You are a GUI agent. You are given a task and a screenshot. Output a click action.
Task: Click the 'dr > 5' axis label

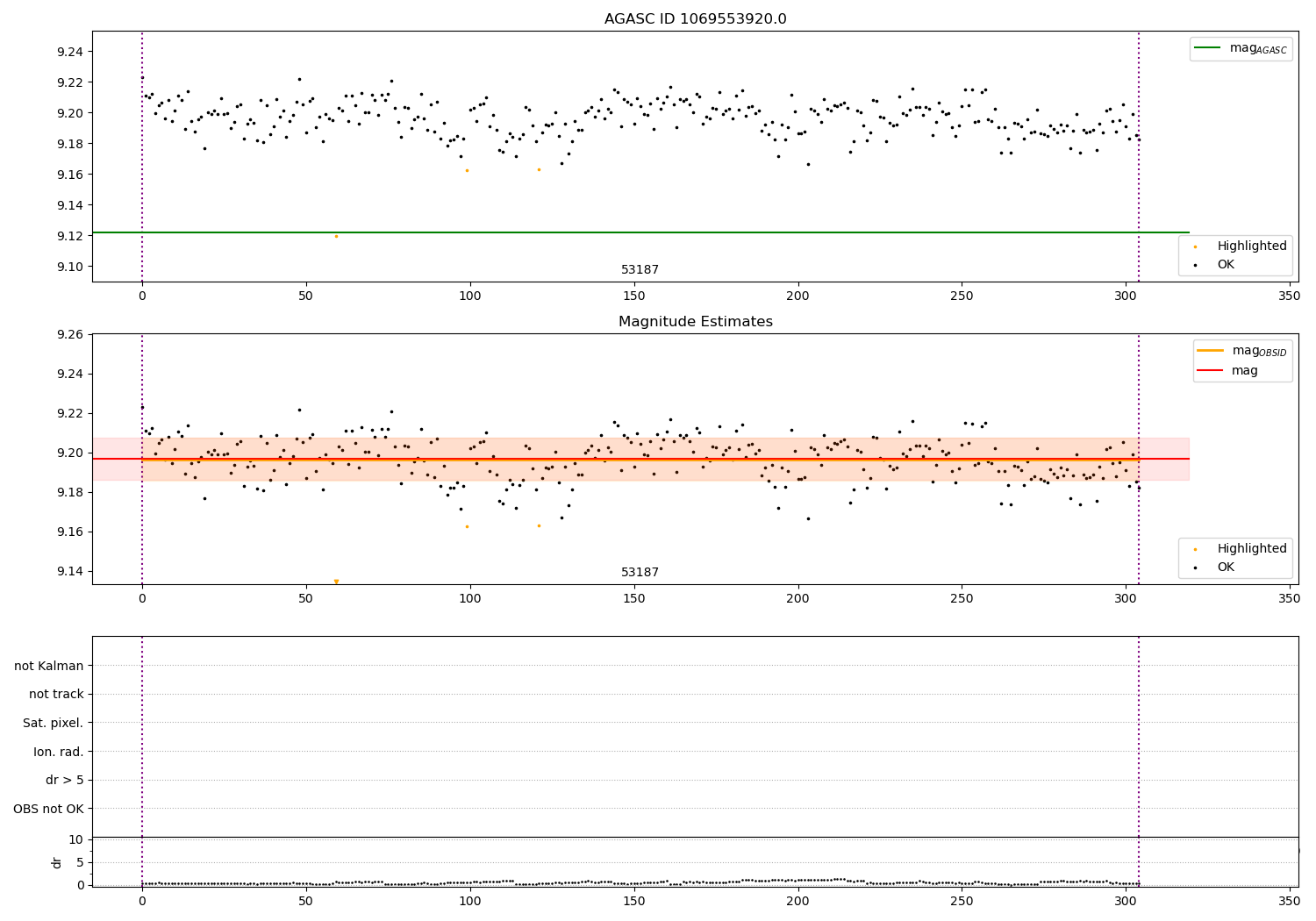65,780
